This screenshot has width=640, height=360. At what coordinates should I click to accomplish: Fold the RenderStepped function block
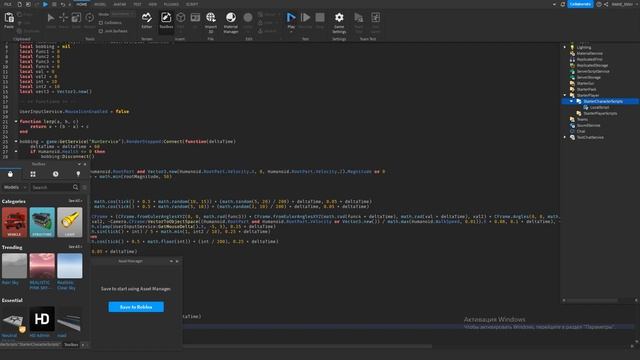coord(16,141)
